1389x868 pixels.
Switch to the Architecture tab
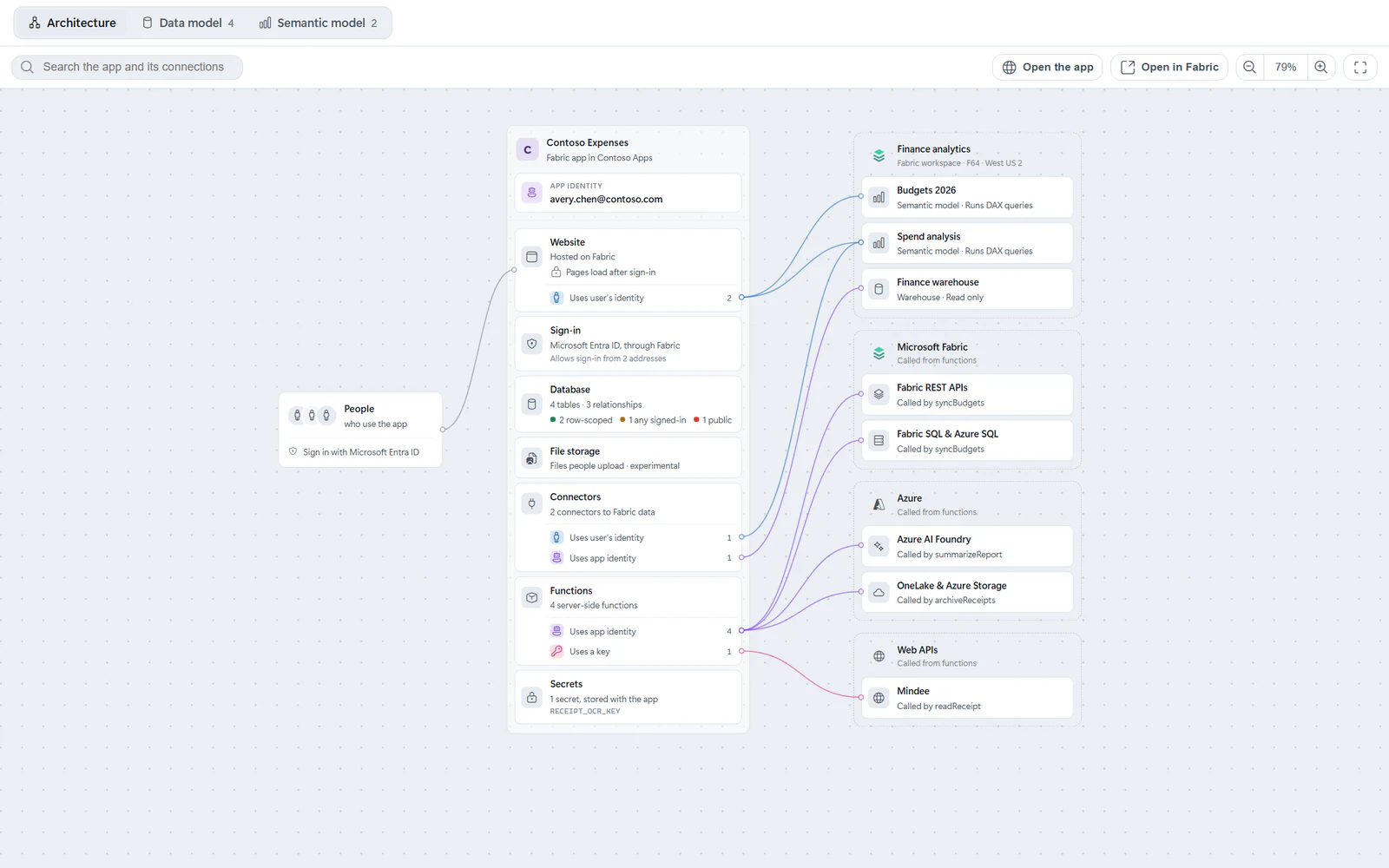72,23
